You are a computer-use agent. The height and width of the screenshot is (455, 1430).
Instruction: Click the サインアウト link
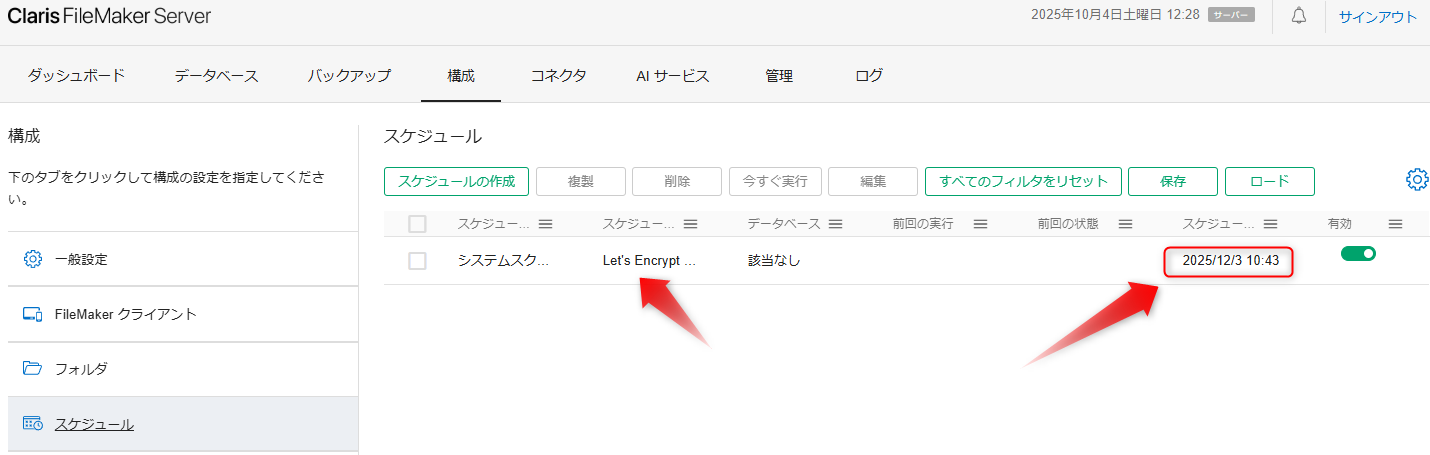[x=1377, y=17]
